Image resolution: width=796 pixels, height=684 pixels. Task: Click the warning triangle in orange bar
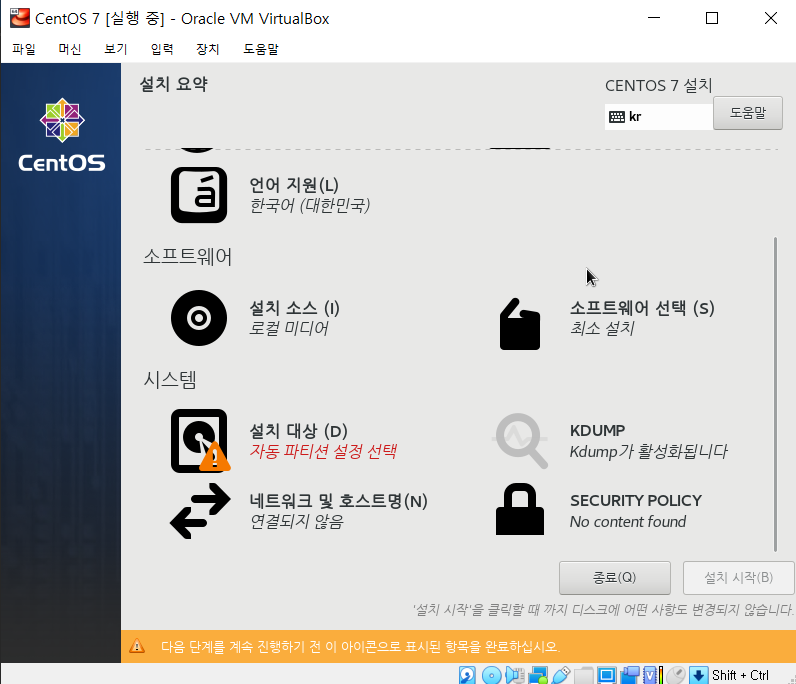coord(137,646)
